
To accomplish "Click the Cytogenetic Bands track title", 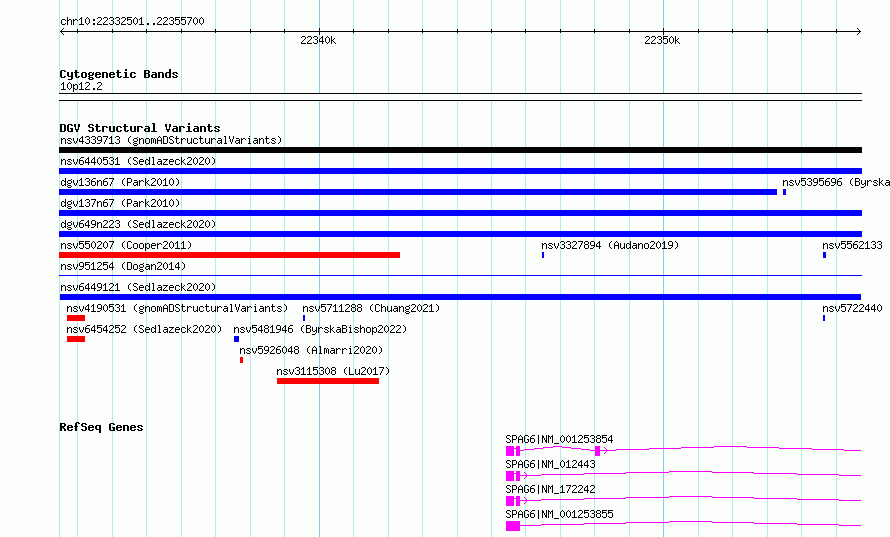I will (x=119, y=74).
